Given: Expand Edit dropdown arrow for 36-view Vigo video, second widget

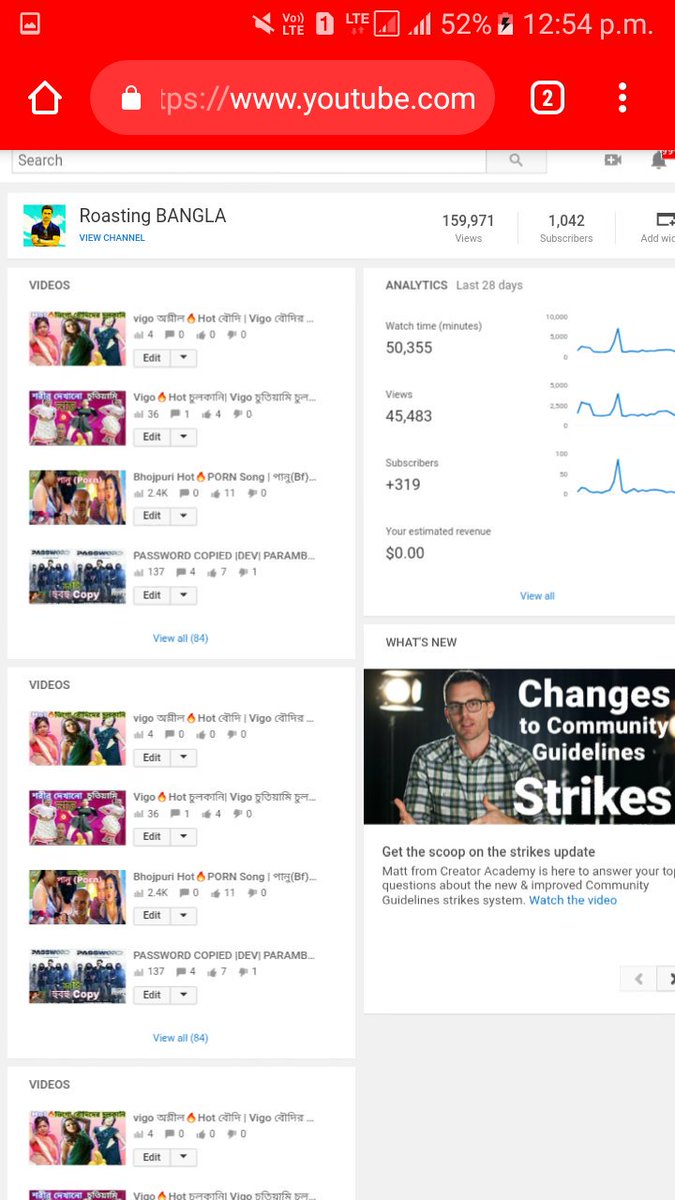Looking at the screenshot, I should click(x=183, y=836).
